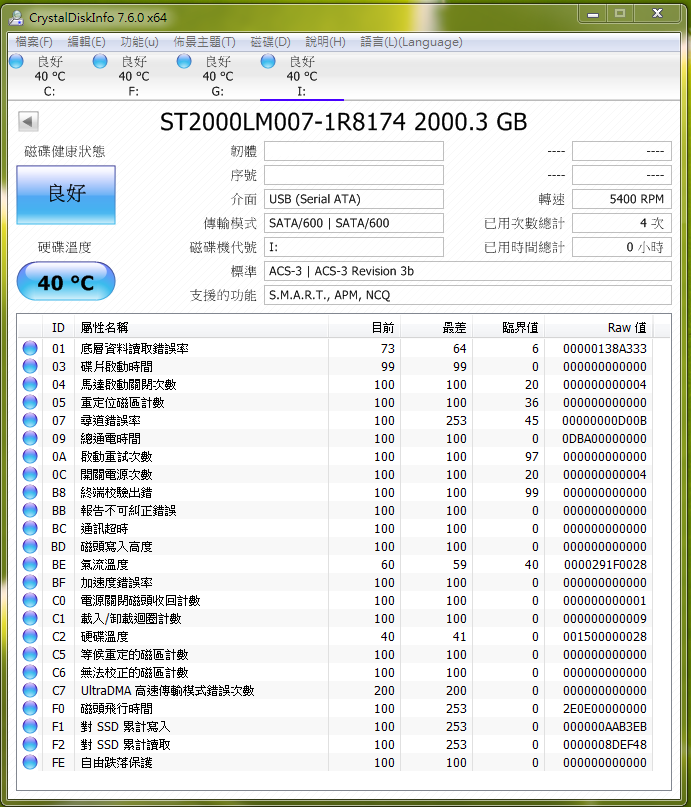Select drive F: status icon
The width and height of the screenshot is (691, 807).
click(x=100, y=61)
